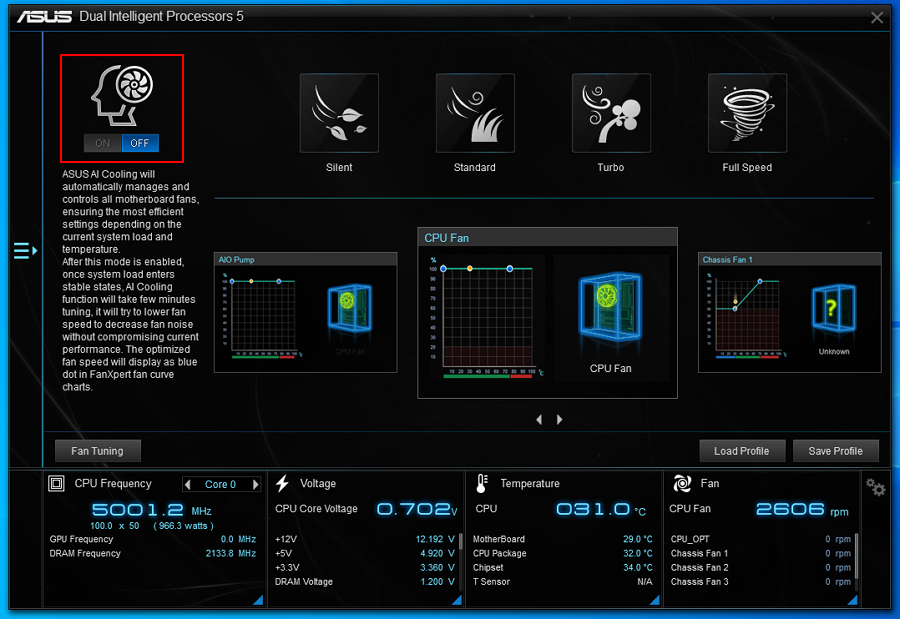Image resolution: width=900 pixels, height=619 pixels.
Task: Click the 966.3 watts value
Action: click(x=184, y=525)
